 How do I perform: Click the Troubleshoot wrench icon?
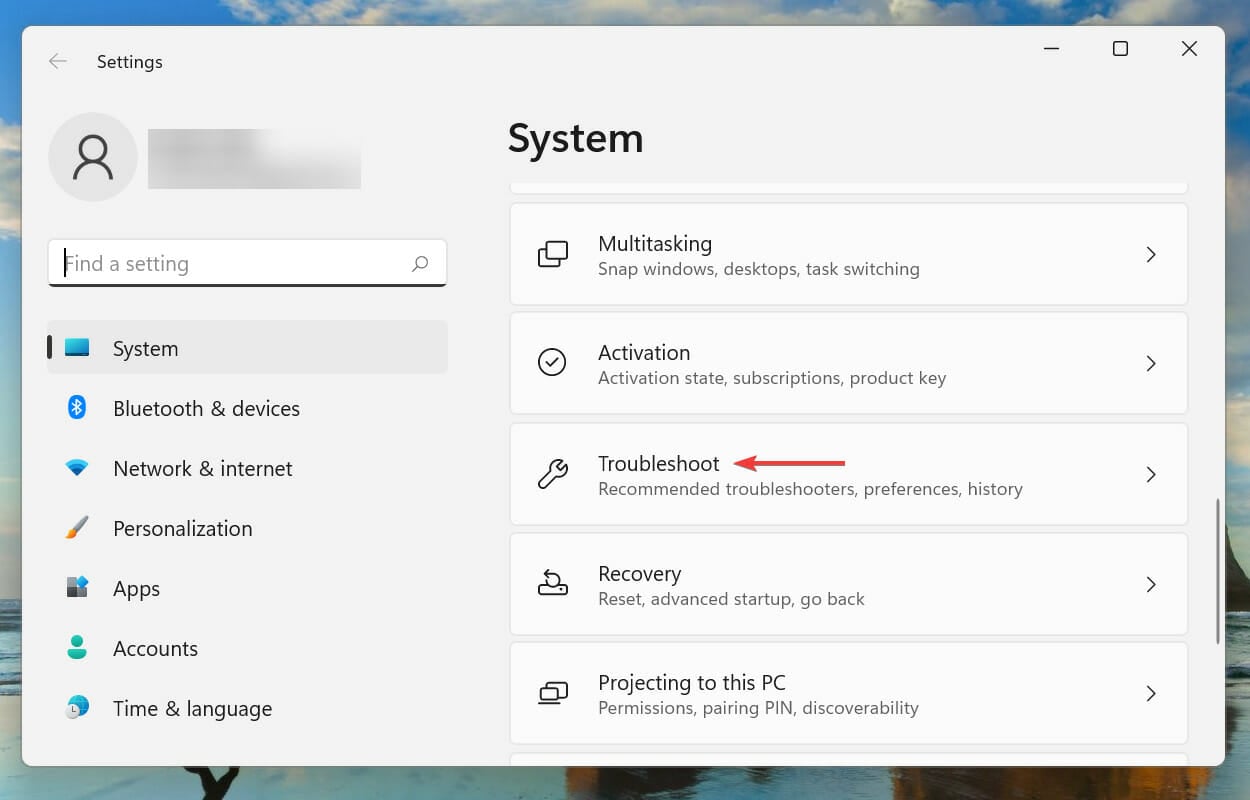[x=552, y=474]
